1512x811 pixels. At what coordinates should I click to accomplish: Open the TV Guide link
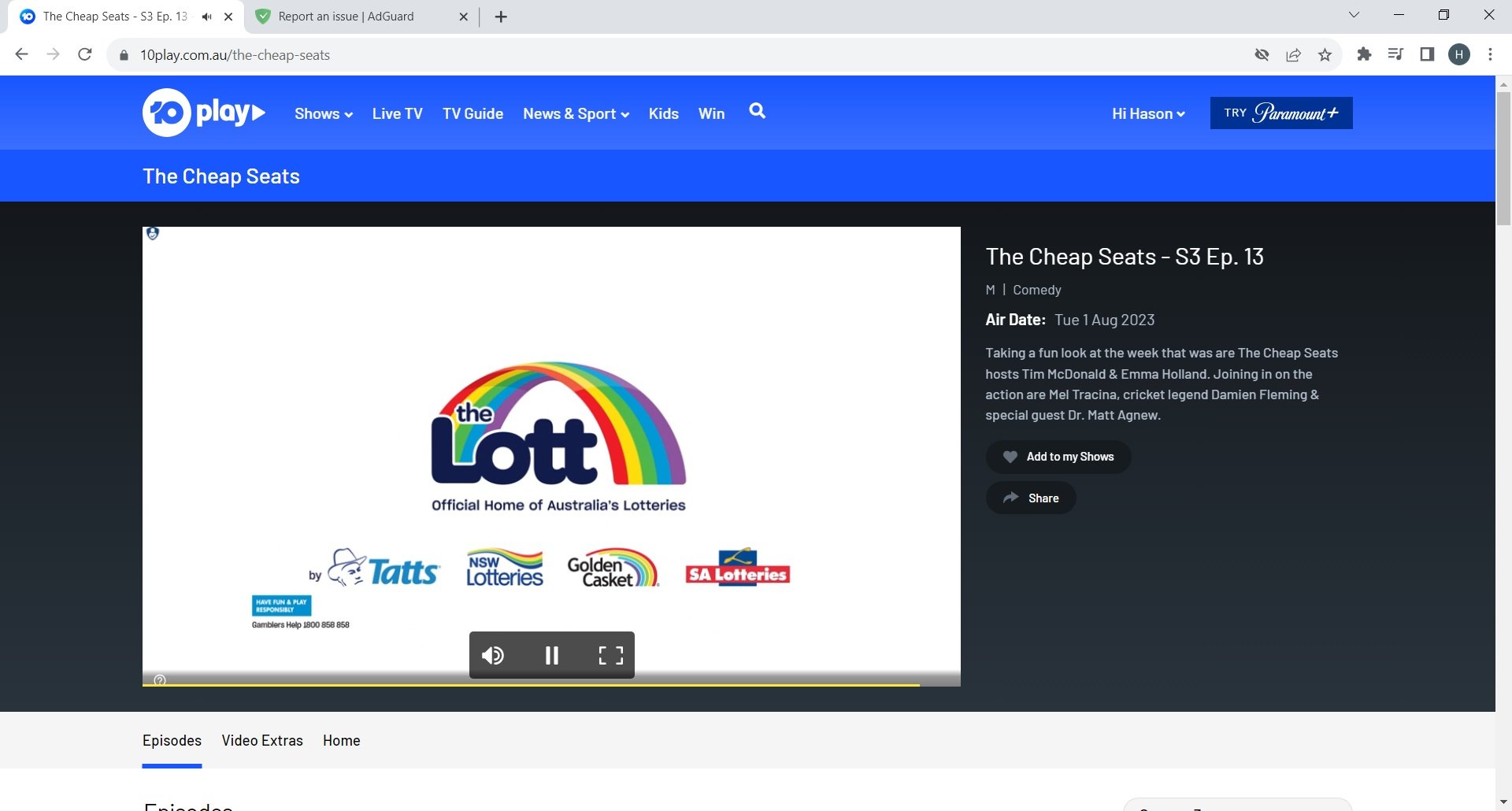pyautogui.click(x=472, y=114)
